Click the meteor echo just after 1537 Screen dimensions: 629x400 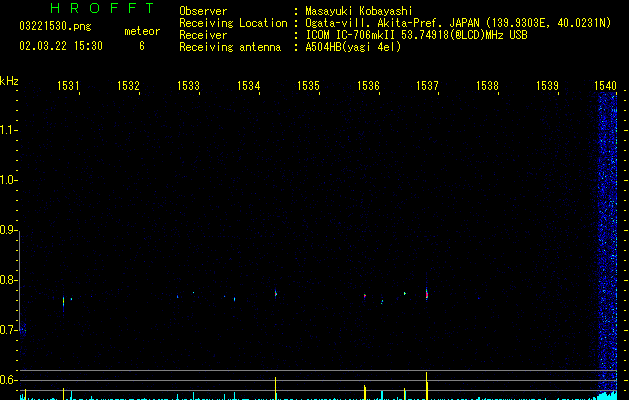(x=427, y=294)
